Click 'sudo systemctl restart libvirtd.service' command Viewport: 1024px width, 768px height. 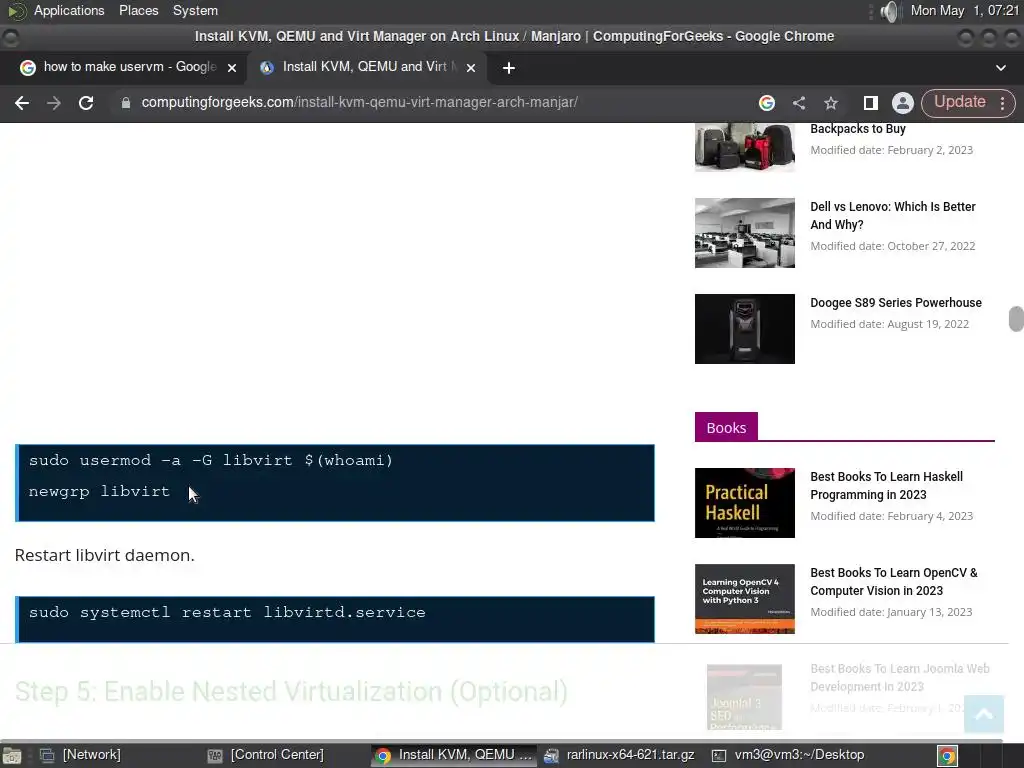point(227,613)
